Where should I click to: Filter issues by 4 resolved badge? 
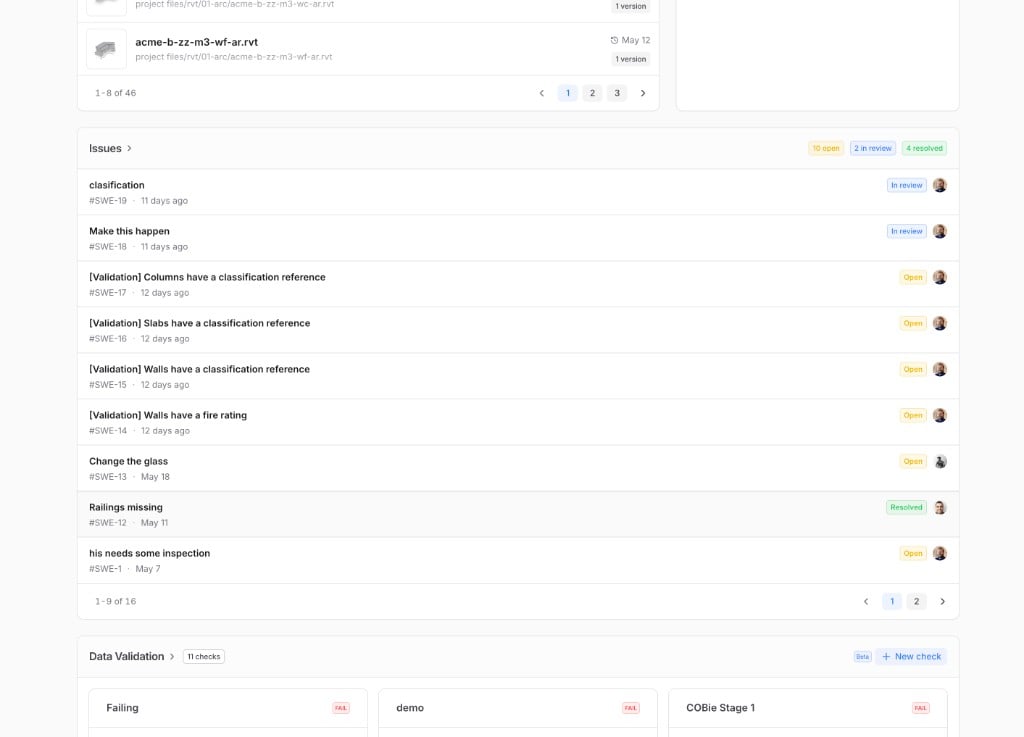(x=924, y=148)
